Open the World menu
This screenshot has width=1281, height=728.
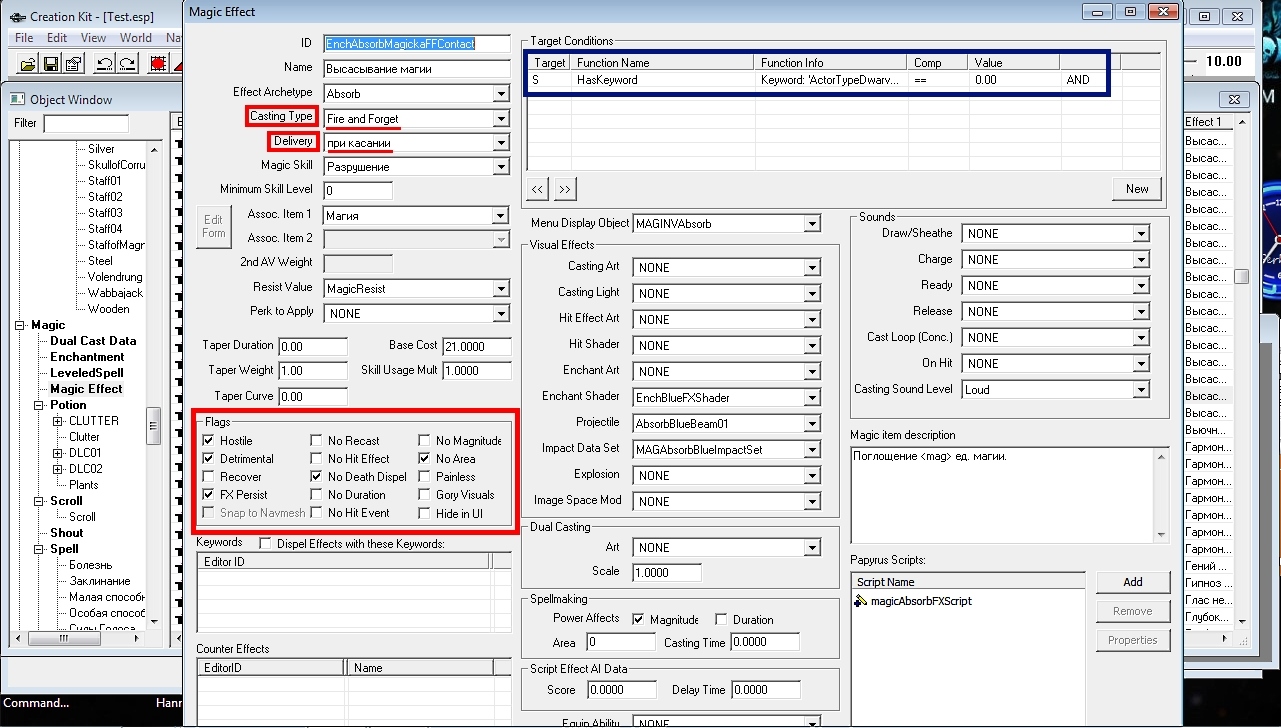136,38
